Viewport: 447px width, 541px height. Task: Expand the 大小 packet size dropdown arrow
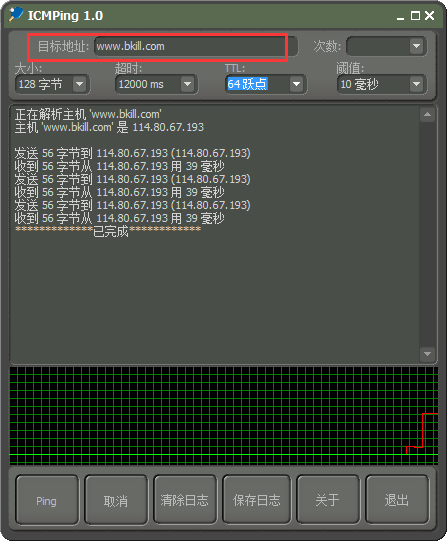pos(79,84)
